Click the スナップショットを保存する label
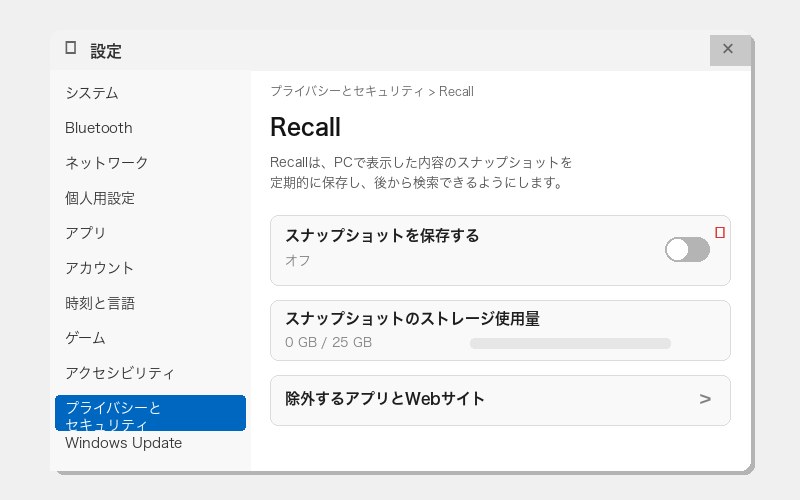Viewport: 800px width, 500px height. tap(382, 236)
